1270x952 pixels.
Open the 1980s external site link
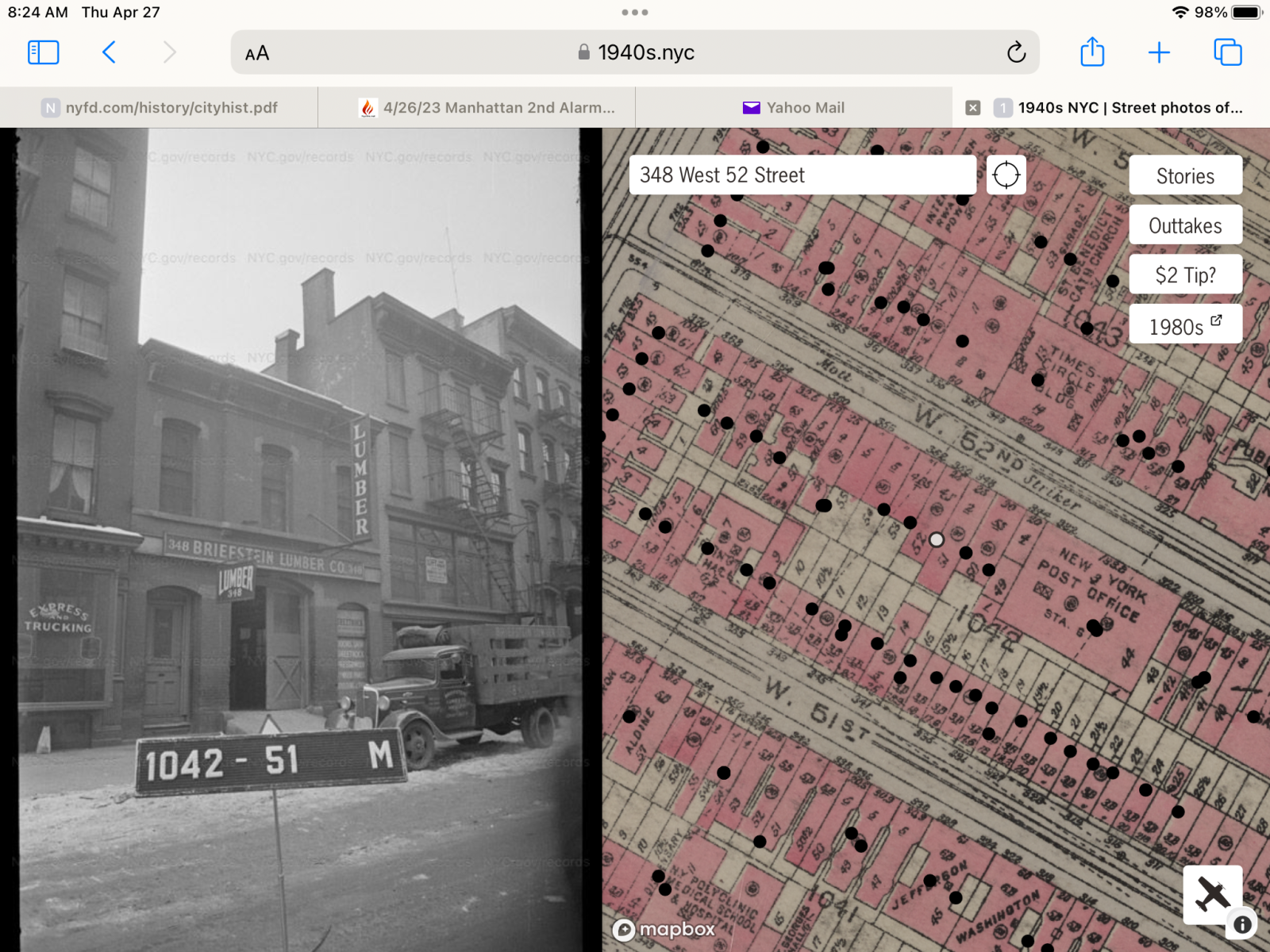(1185, 324)
